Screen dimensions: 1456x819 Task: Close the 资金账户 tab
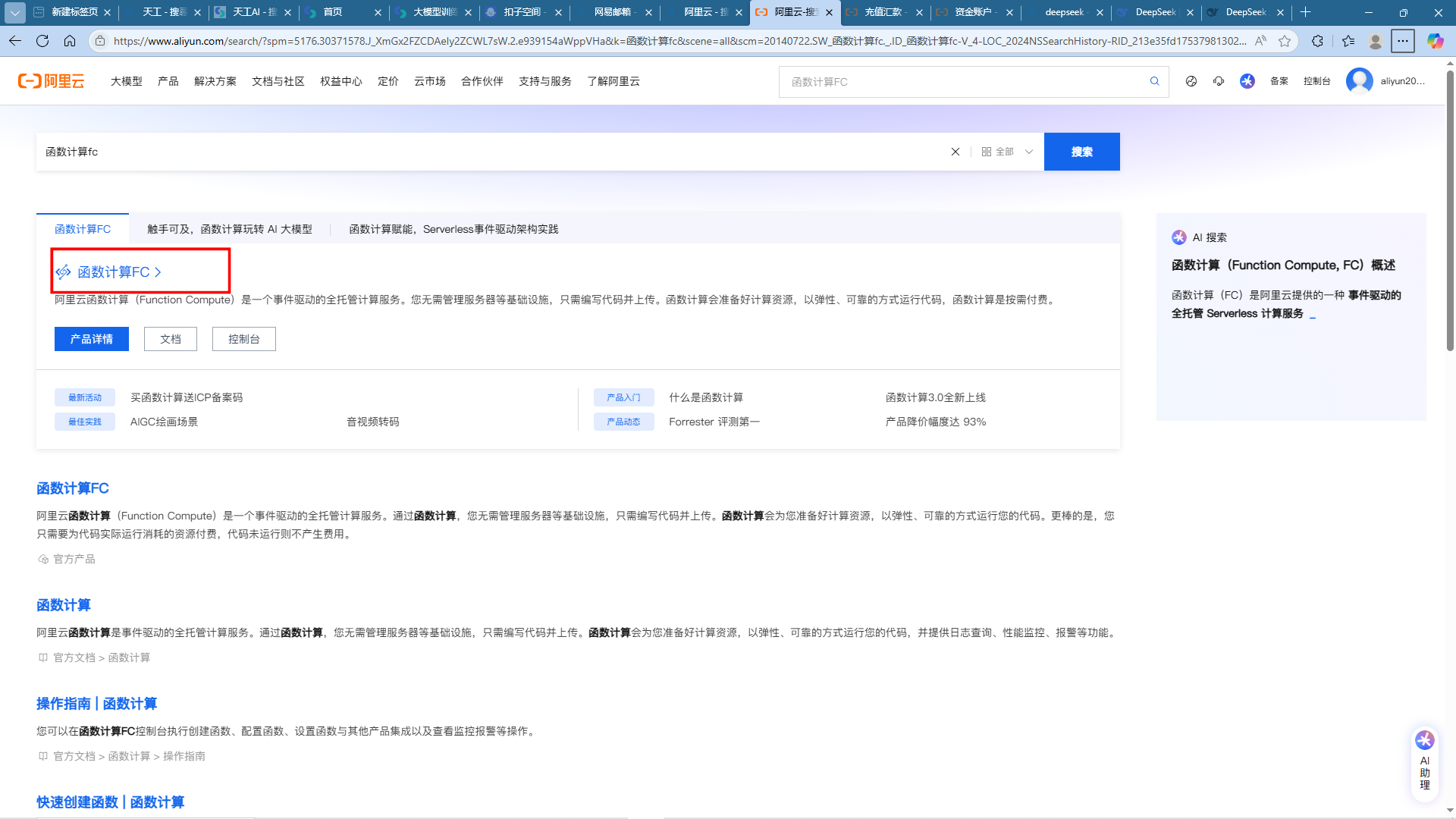coord(1009,12)
